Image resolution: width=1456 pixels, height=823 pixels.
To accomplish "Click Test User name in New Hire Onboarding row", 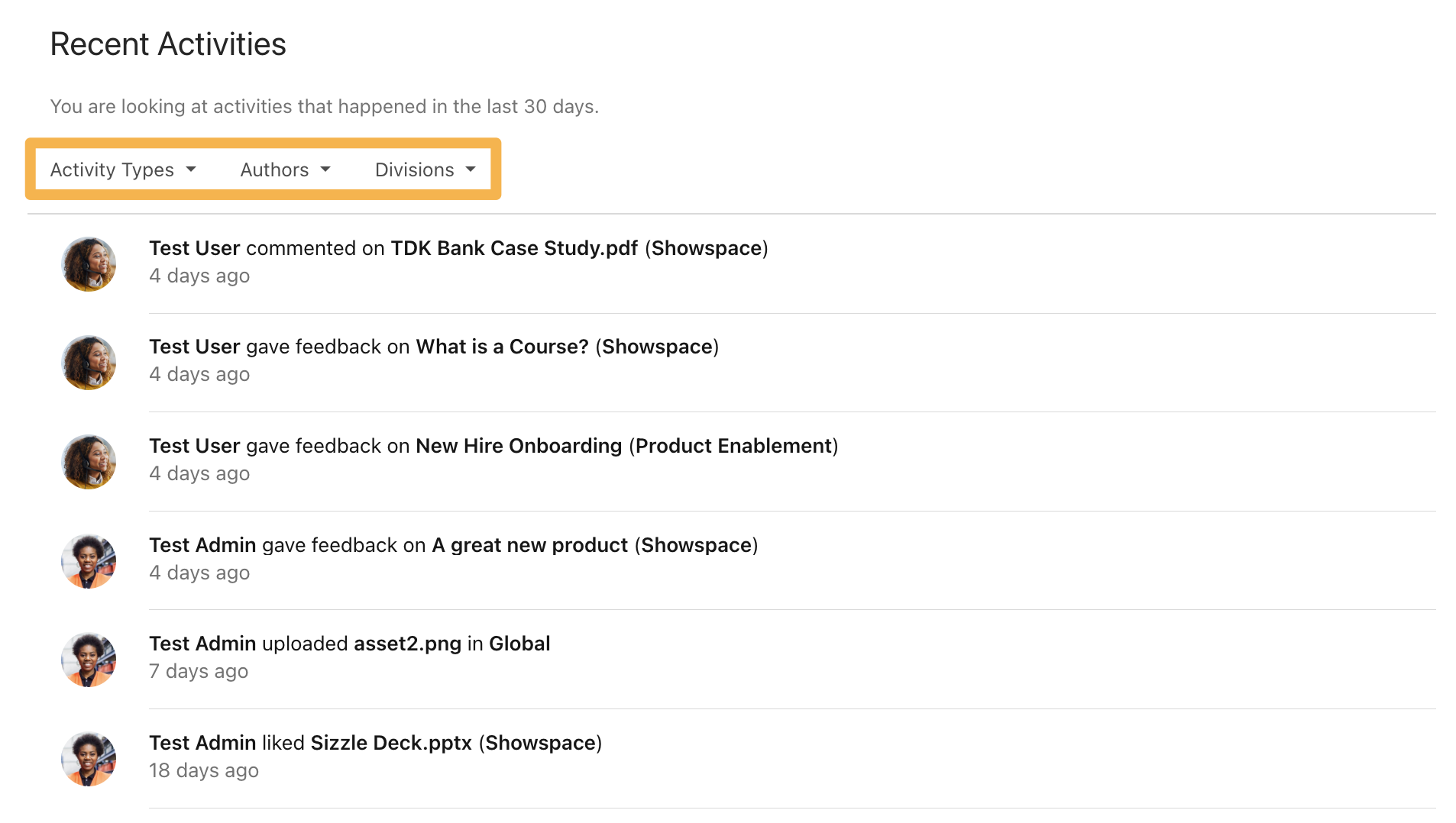I will coord(195,446).
